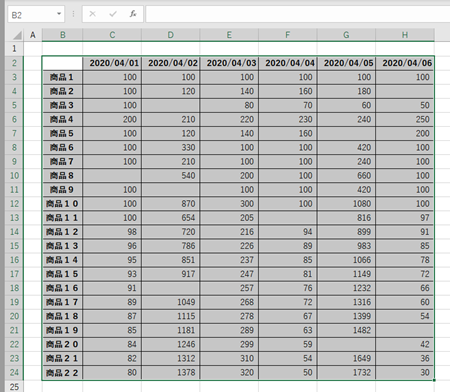The image size is (450, 392).
Task: Click the Cancel X icon in formula bar
Action: (93, 14)
